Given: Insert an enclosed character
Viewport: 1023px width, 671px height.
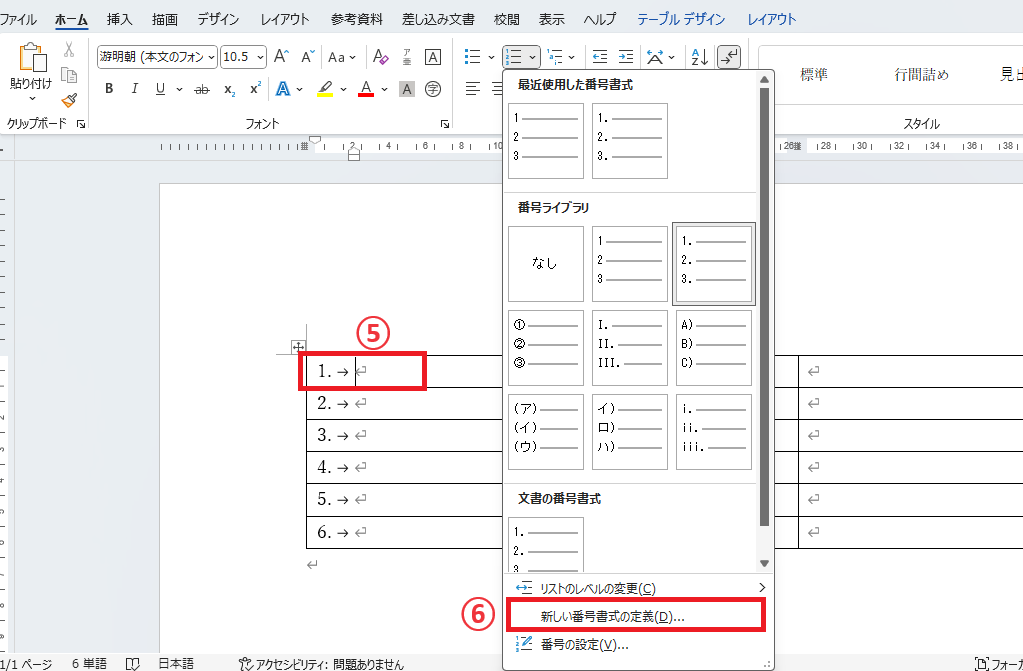Looking at the screenshot, I should coord(433,89).
